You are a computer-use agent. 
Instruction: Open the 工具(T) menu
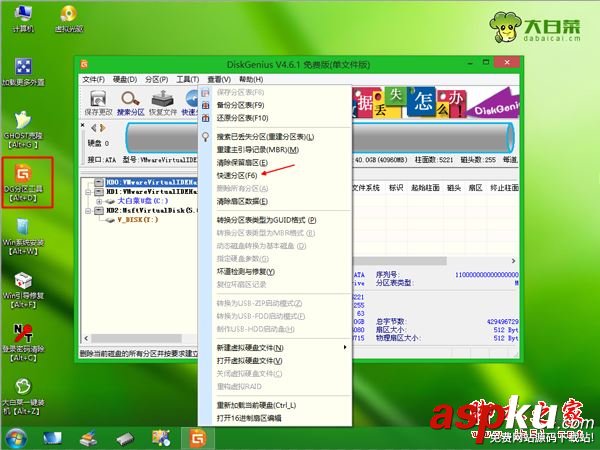[188, 79]
